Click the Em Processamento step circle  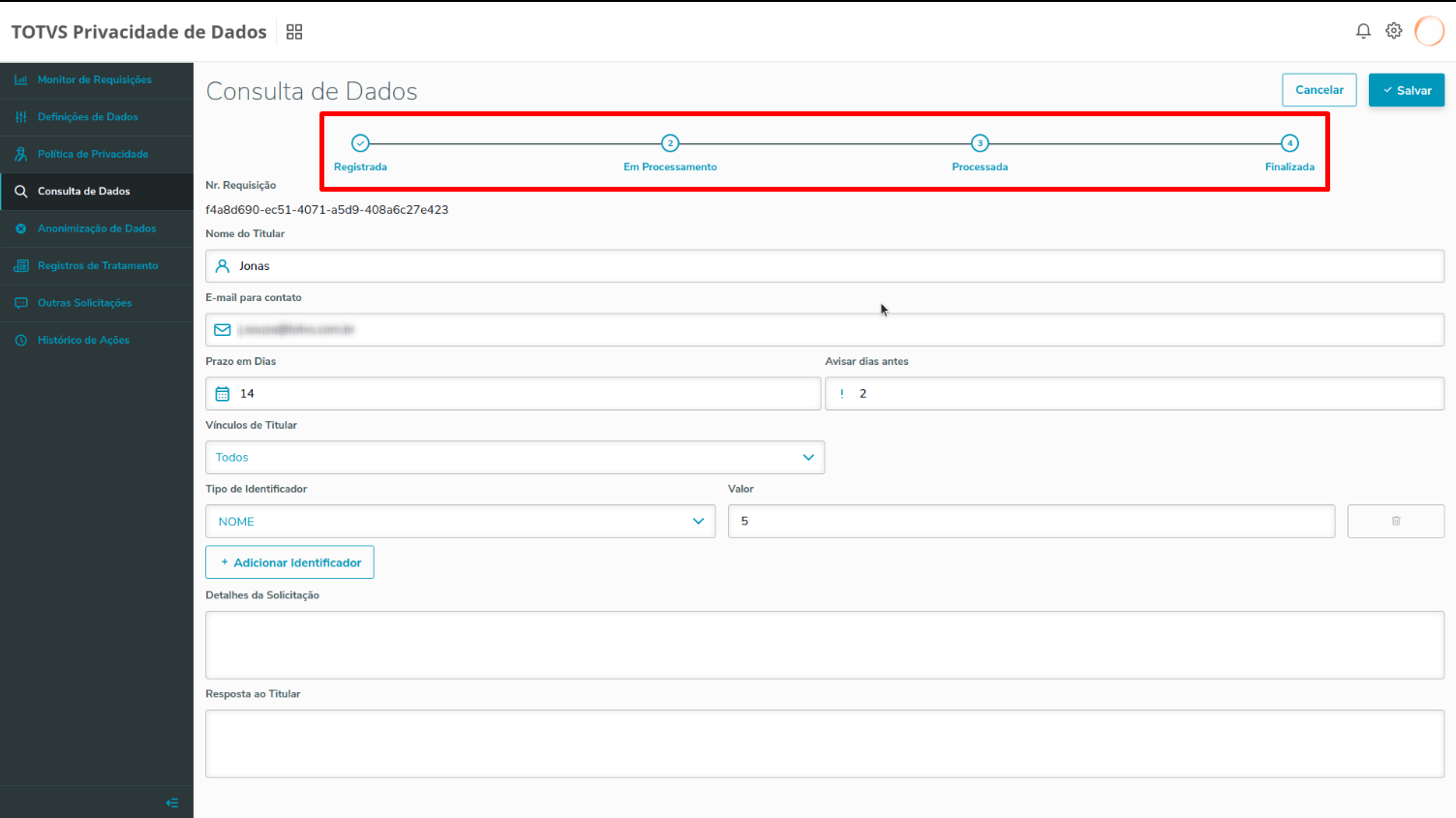click(x=670, y=143)
